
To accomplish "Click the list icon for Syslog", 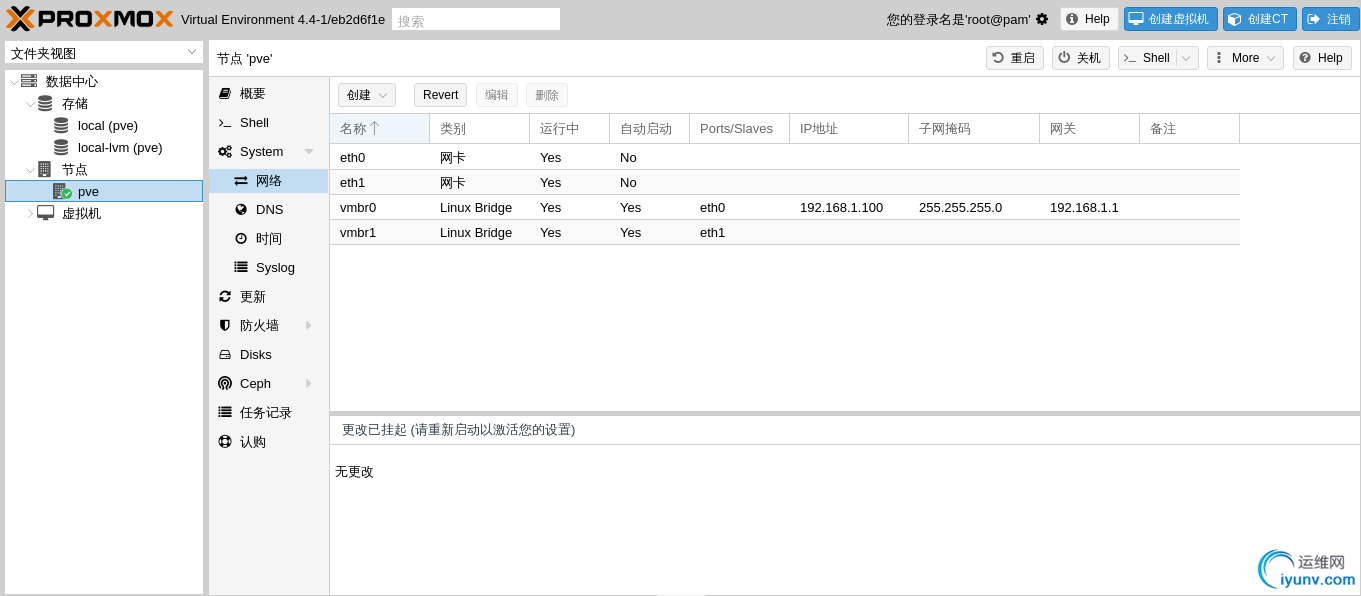I will point(241,267).
